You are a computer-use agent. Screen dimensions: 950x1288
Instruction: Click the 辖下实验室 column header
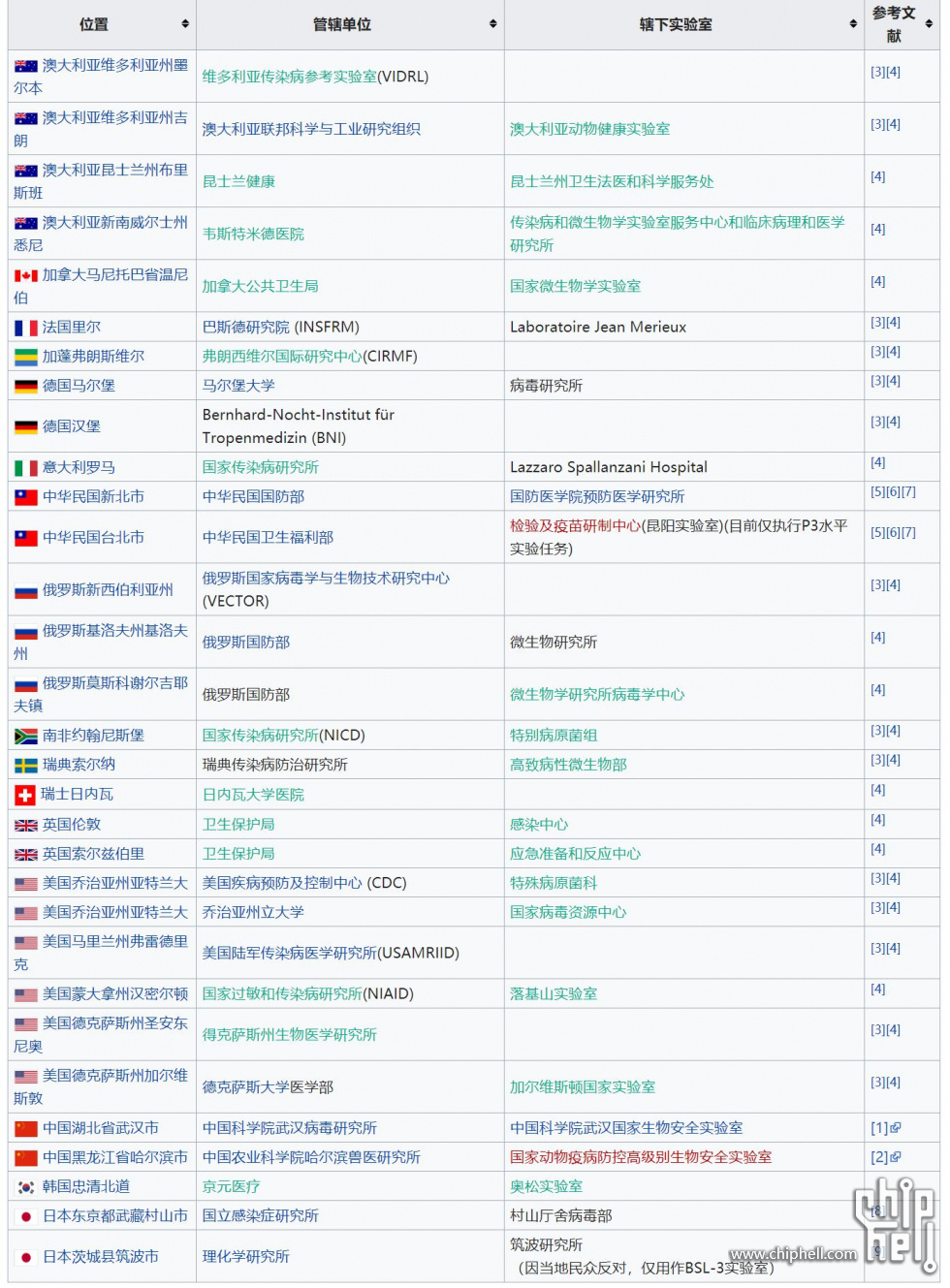pyautogui.click(x=684, y=24)
